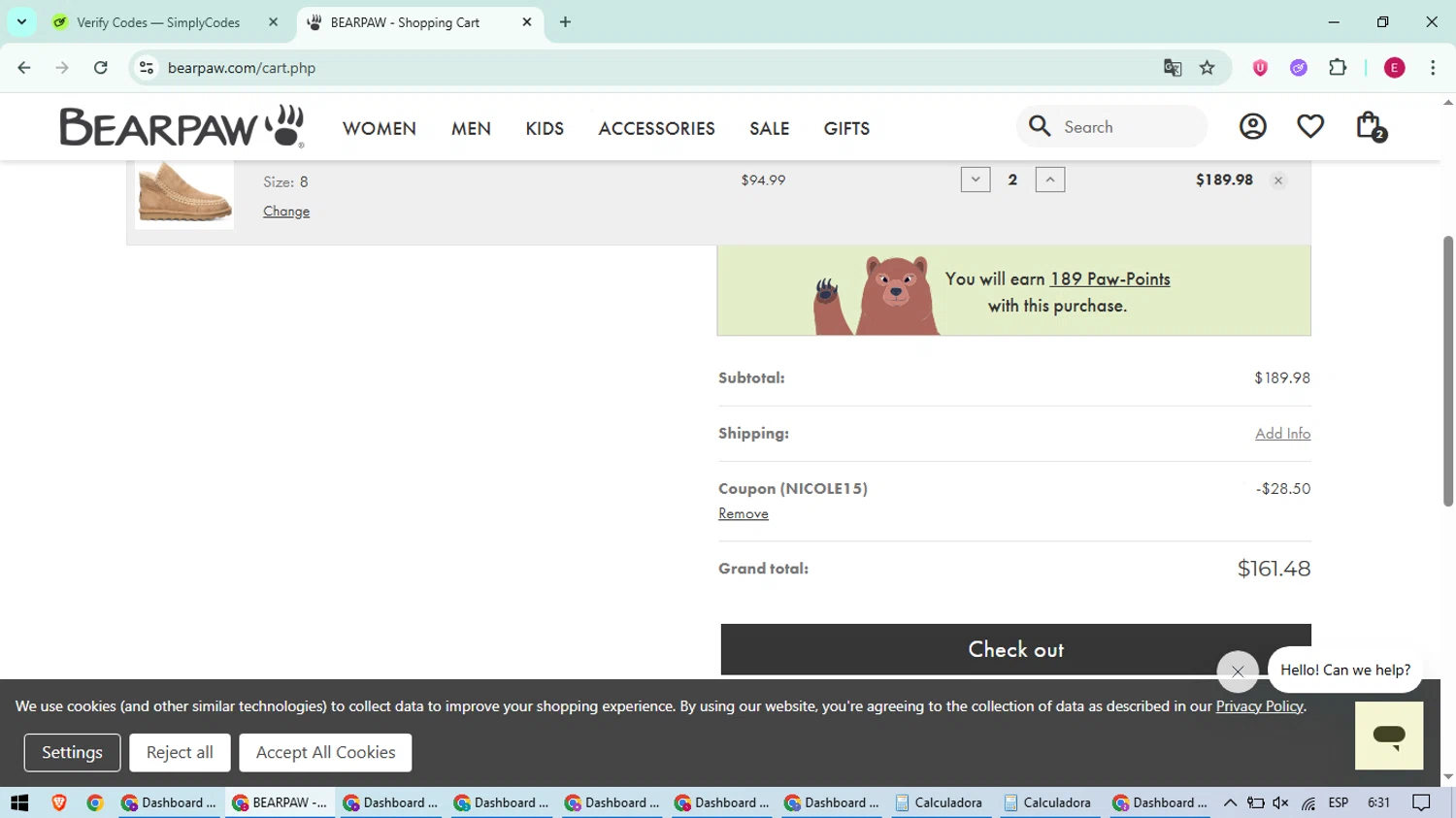Click the Change size link
The image size is (1456, 818).
pos(286,212)
